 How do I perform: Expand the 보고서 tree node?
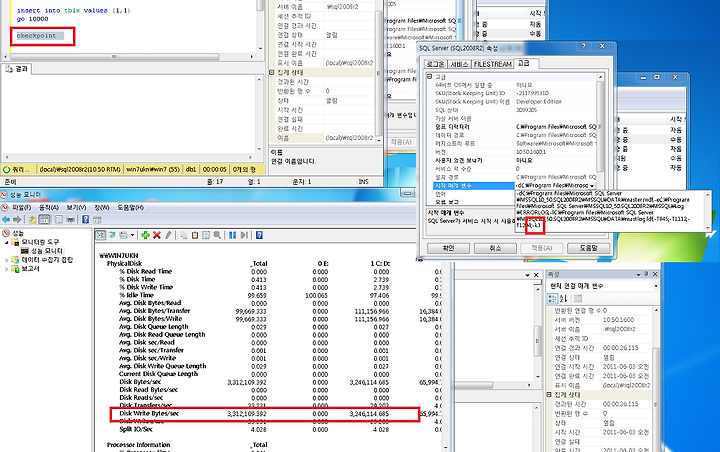pyautogui.click(x=6, y=269)
